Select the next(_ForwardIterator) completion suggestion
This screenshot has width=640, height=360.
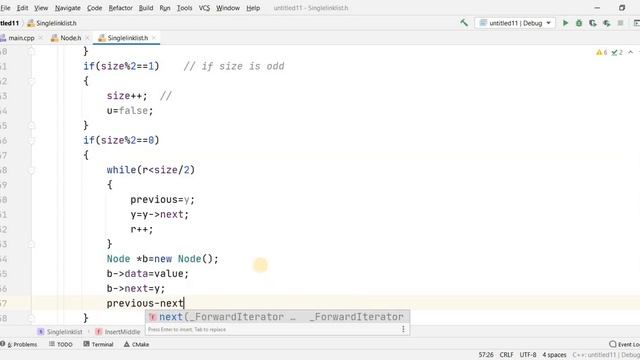pyautogui.click(x=277, y=317)
